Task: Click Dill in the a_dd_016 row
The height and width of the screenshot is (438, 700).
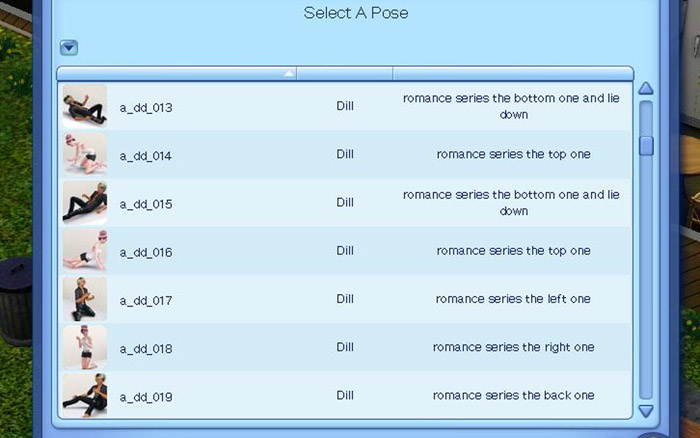Action: point(345,250)
